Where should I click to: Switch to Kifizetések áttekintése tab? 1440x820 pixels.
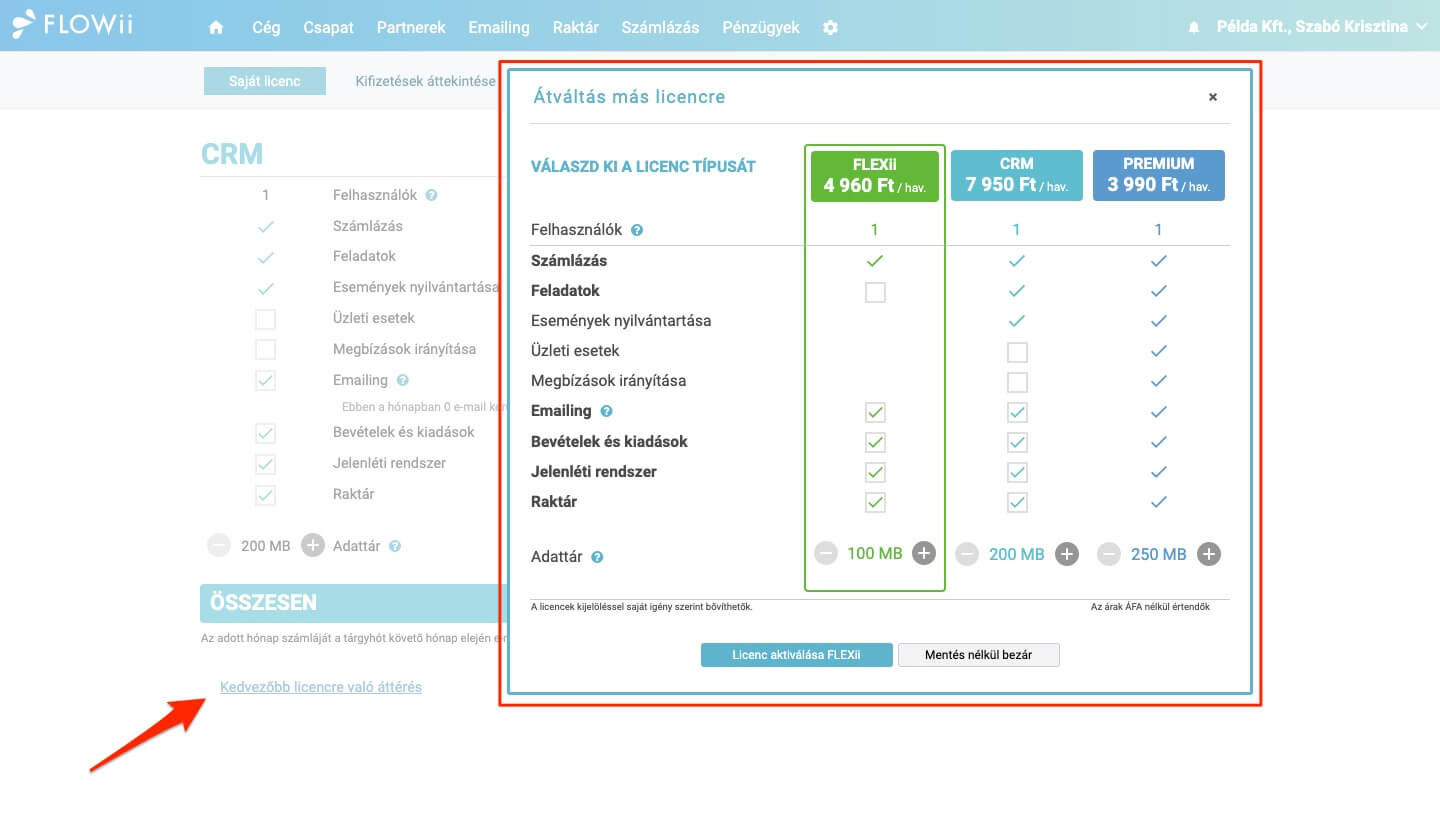425,81
